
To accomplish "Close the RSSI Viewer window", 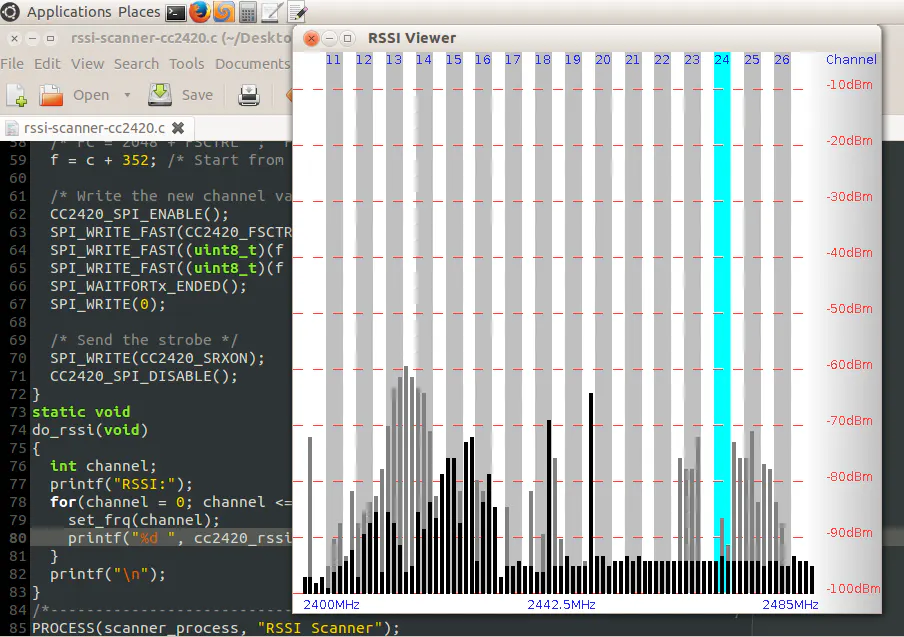I will tap(311, 39).
